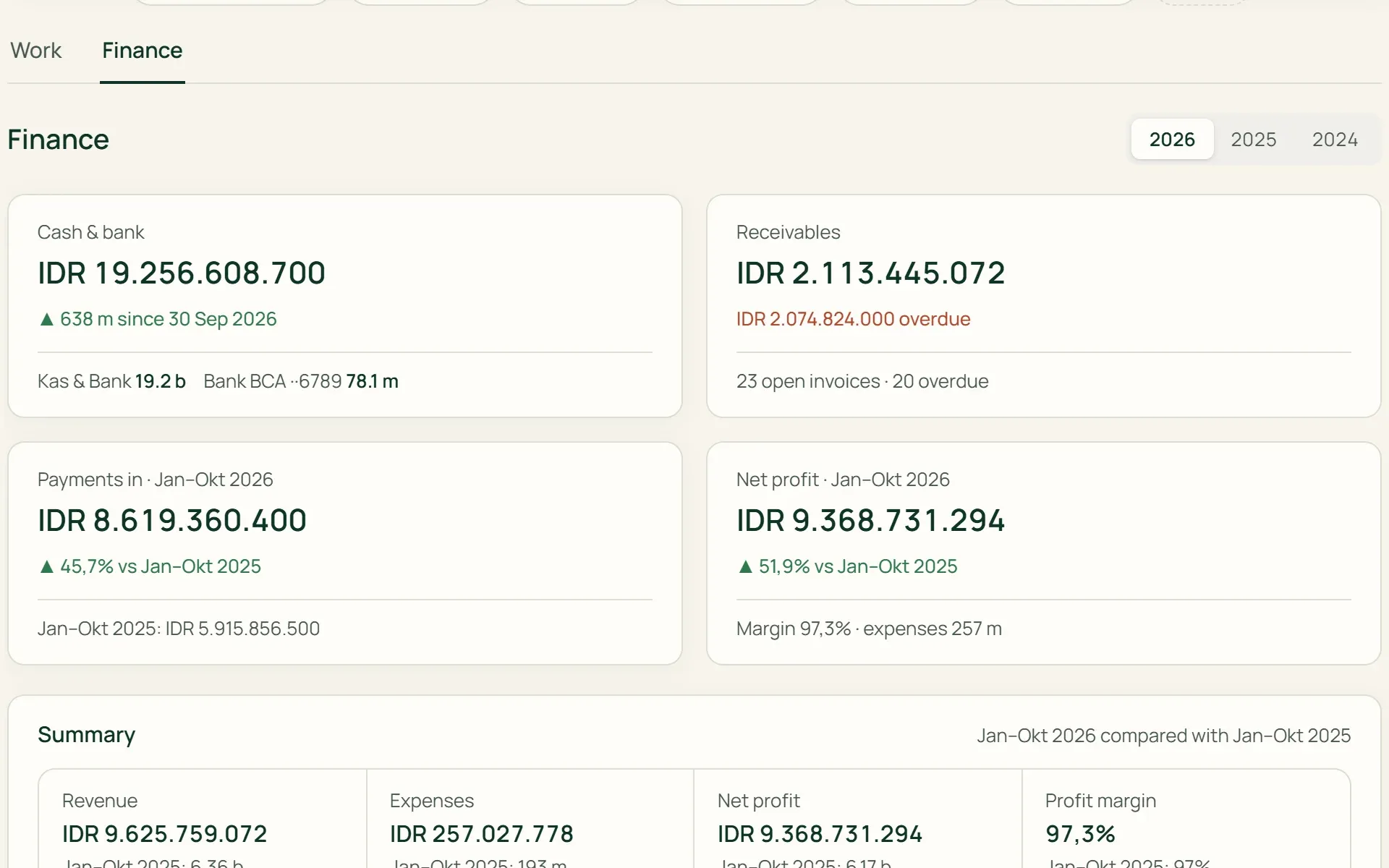Viewport: 1389px width, 868px height.
Task: Click Summary Revenue value IDR 9.625.759.072
Action: click(164, 834)
